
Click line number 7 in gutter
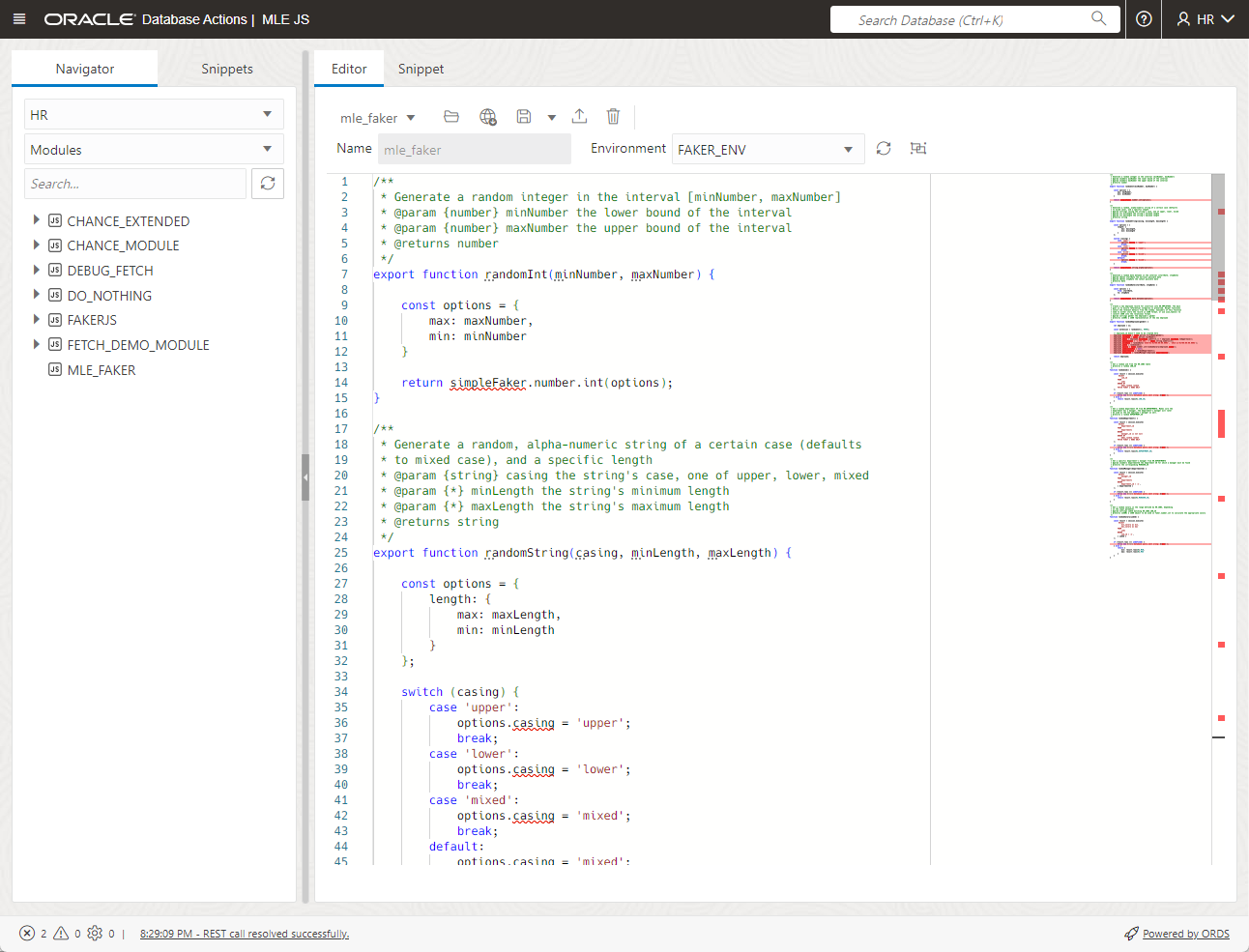(x=344, y=274)
